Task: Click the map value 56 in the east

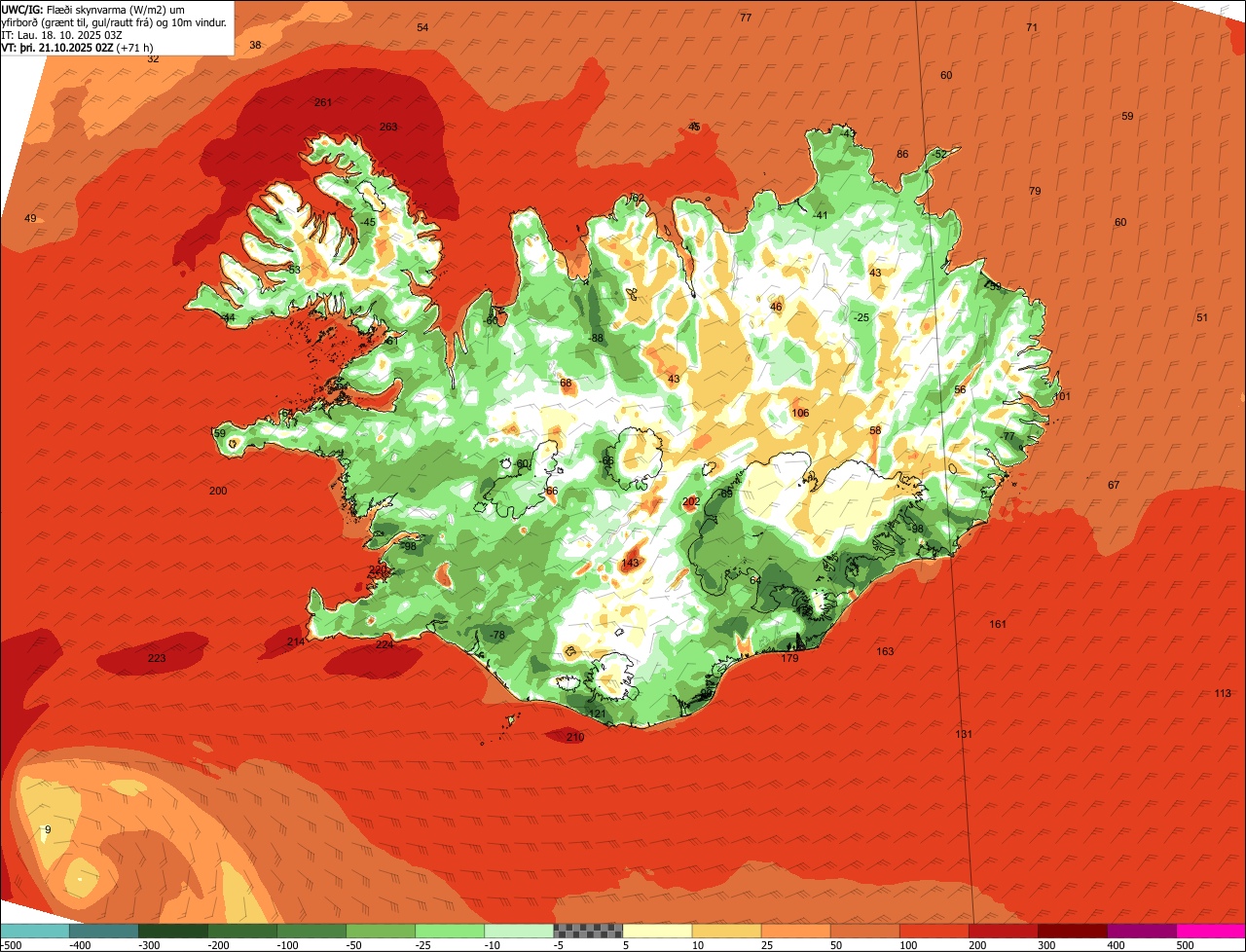Action: pos(960,390)
